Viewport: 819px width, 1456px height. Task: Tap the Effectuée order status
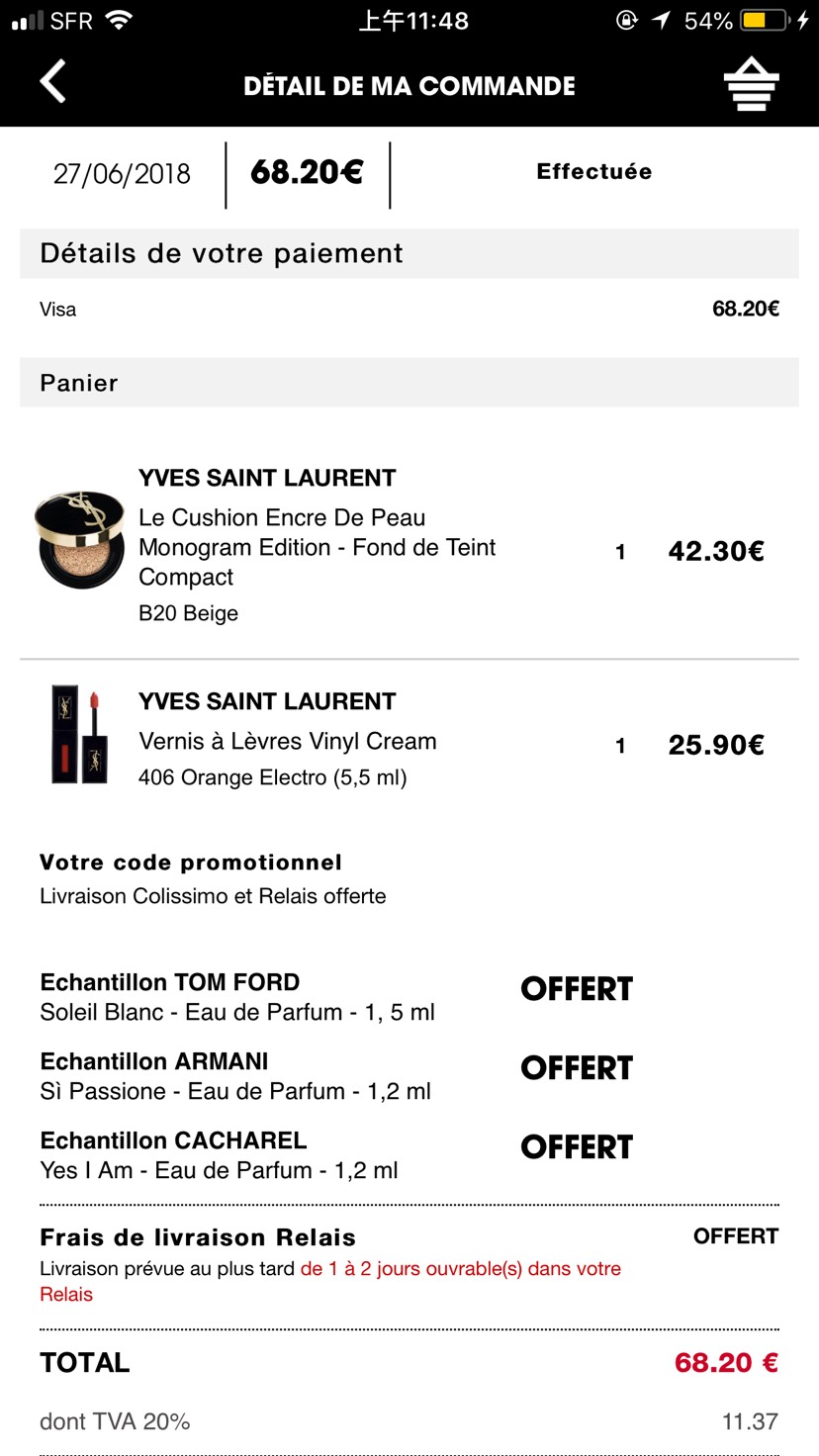594,171
